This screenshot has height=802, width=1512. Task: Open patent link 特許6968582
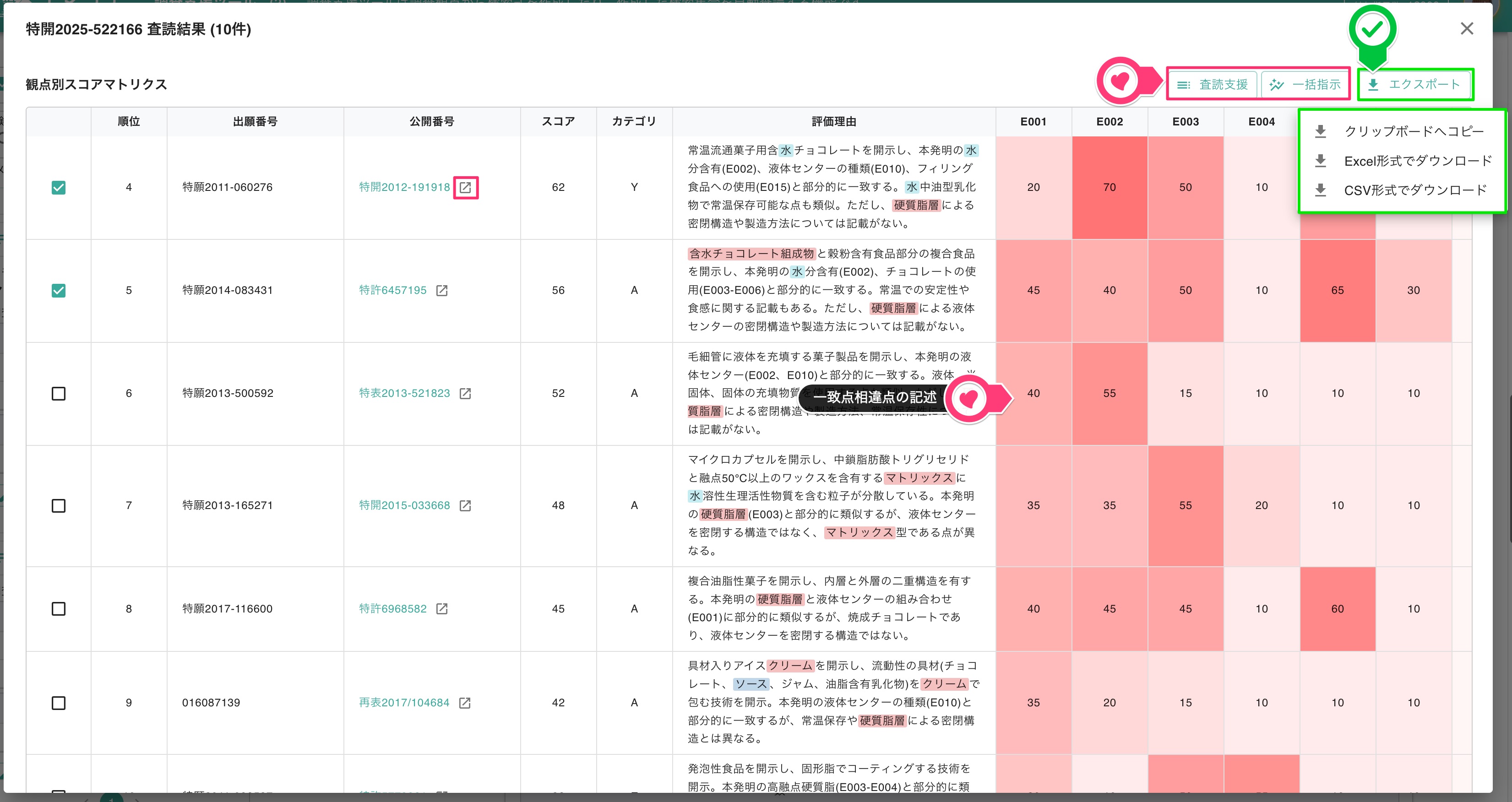click(x=393, y=608)
